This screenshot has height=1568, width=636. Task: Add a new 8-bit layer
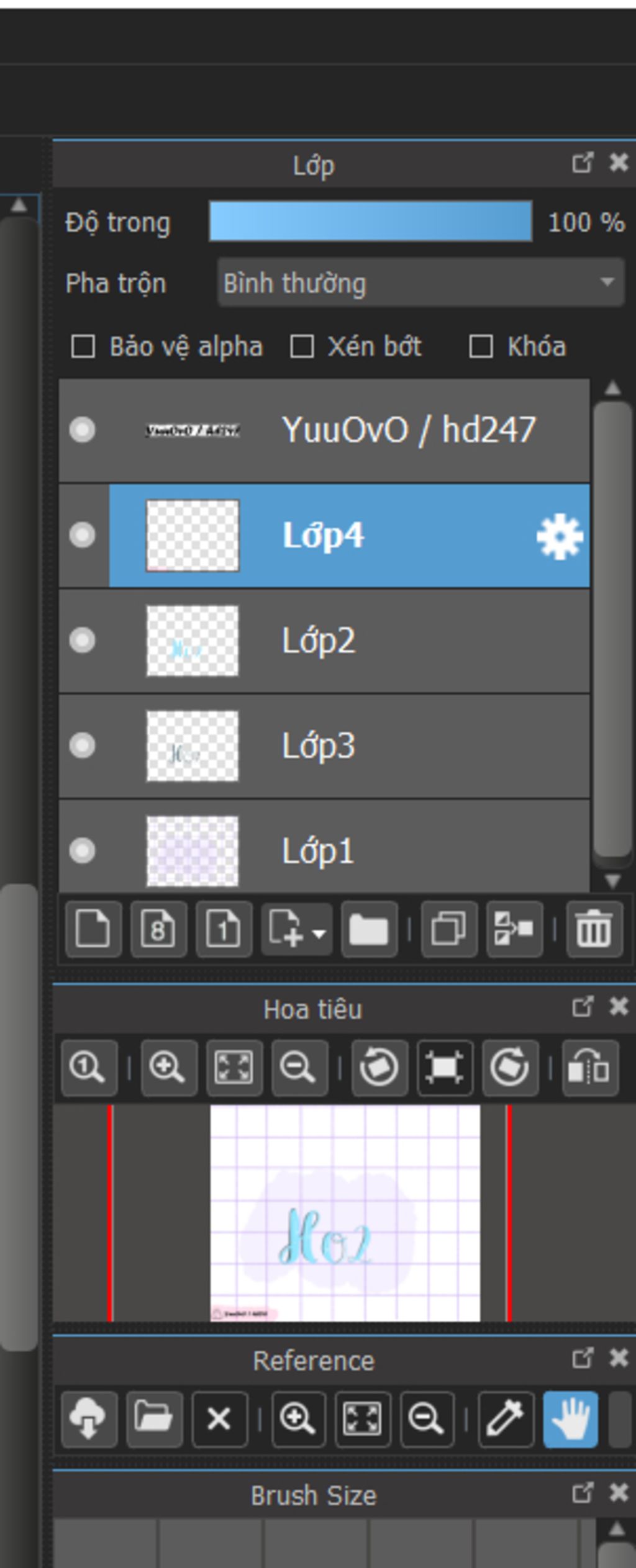[x=158, y=929]
